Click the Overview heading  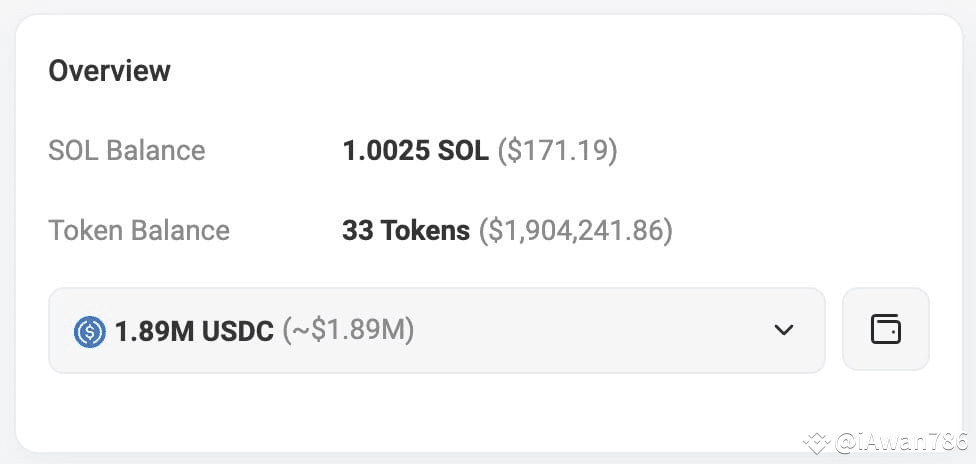tap(110, 70)
